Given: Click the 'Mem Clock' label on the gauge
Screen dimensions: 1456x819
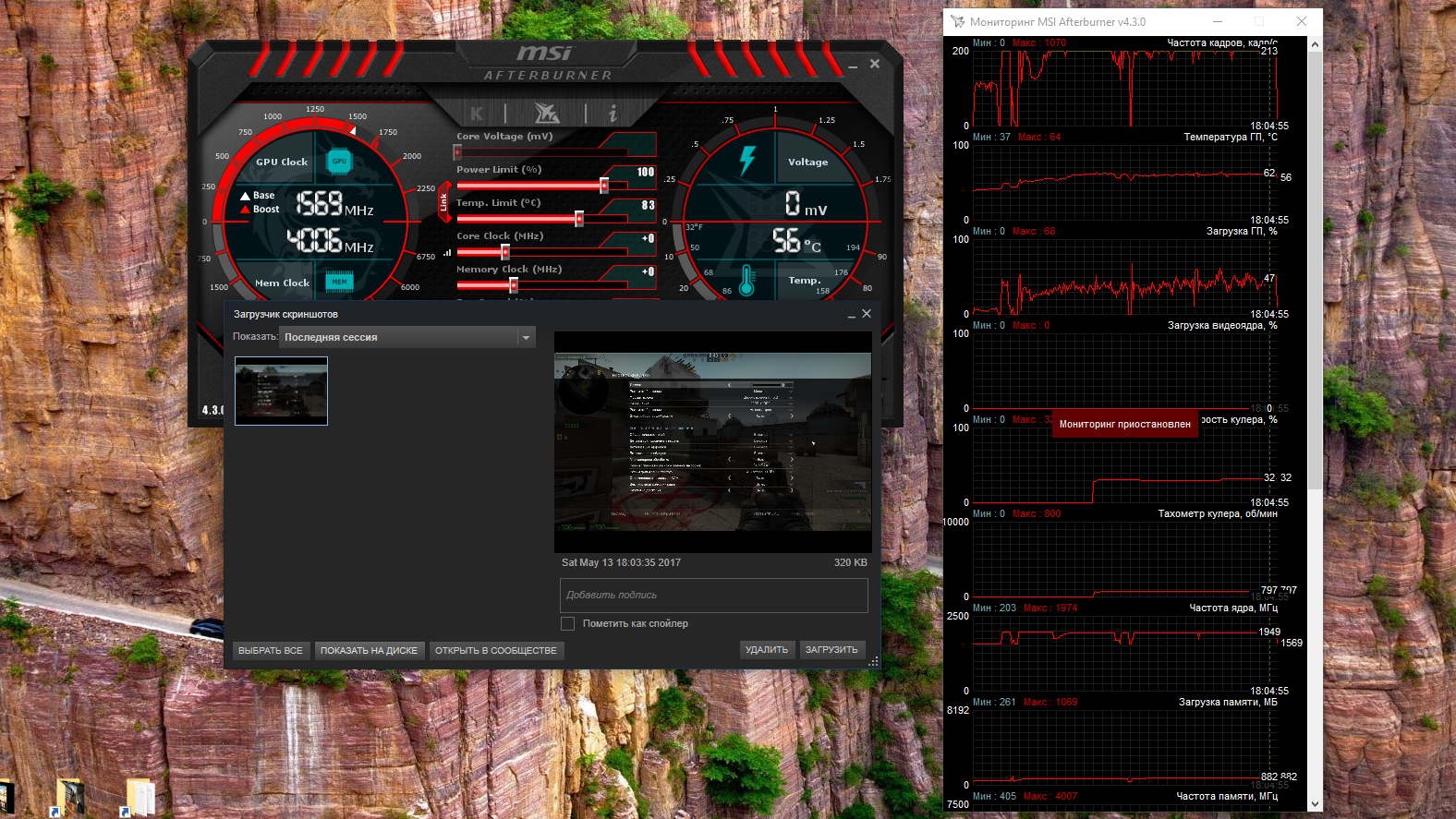Looking at the screenshot, I should point(282,283).
